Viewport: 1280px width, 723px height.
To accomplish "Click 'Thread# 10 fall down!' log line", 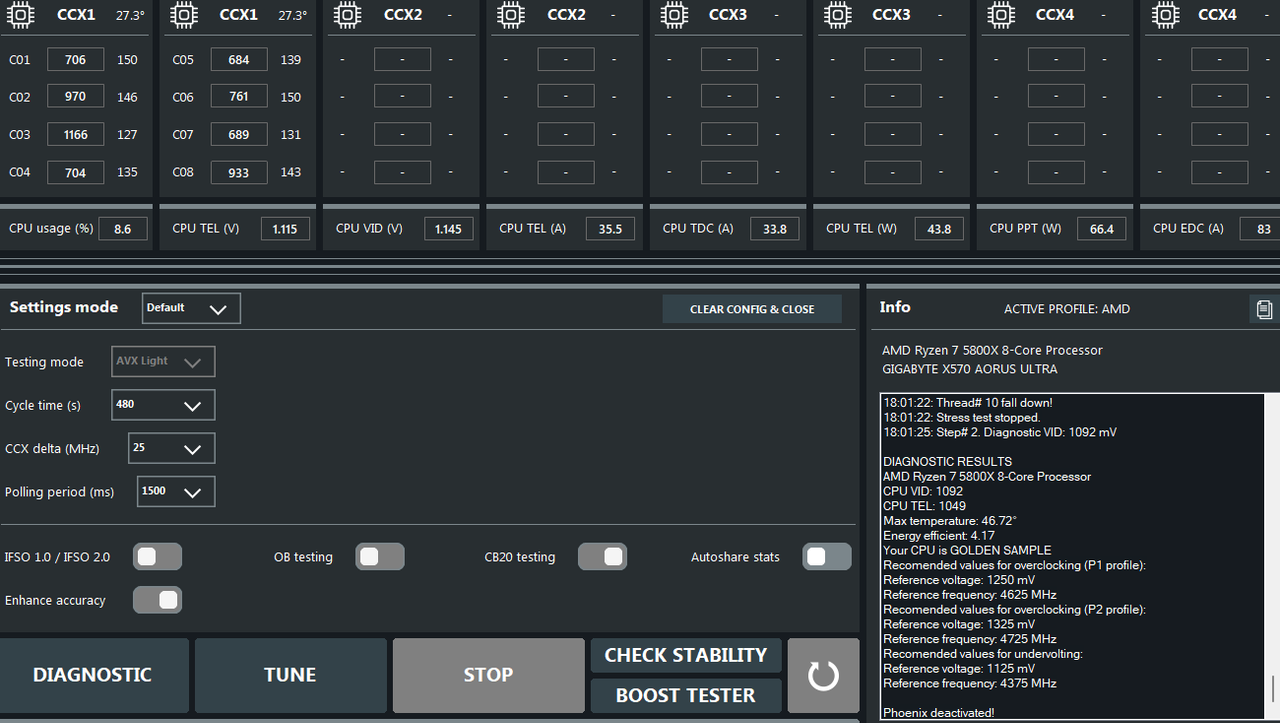I will click(967, 403).
